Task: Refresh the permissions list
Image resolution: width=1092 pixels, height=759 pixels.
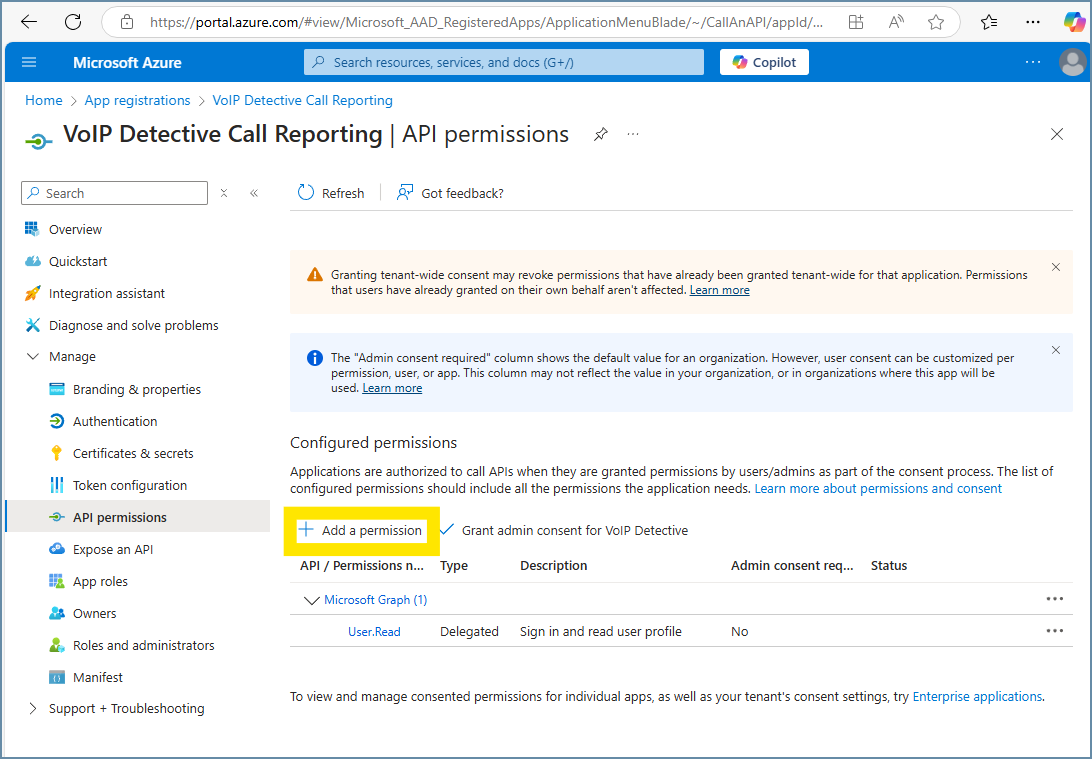Action: (x=331, y=193)
